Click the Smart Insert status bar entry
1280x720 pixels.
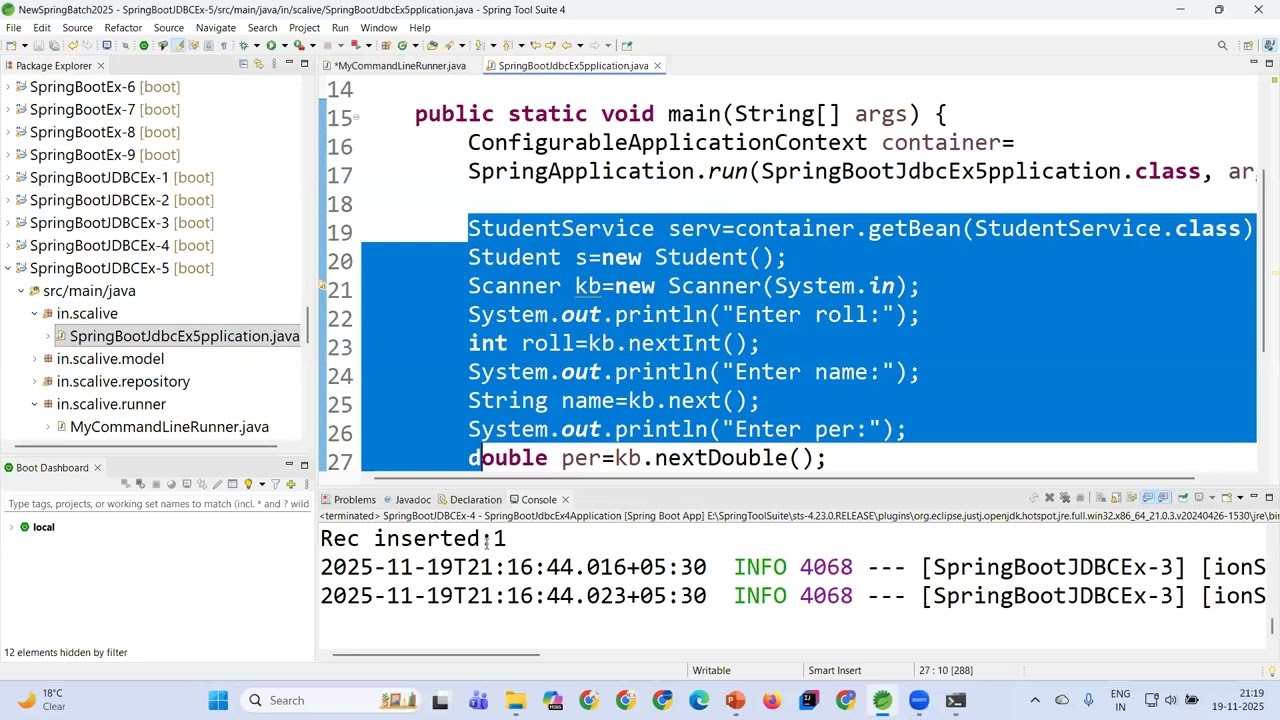[x=834, y=670]
